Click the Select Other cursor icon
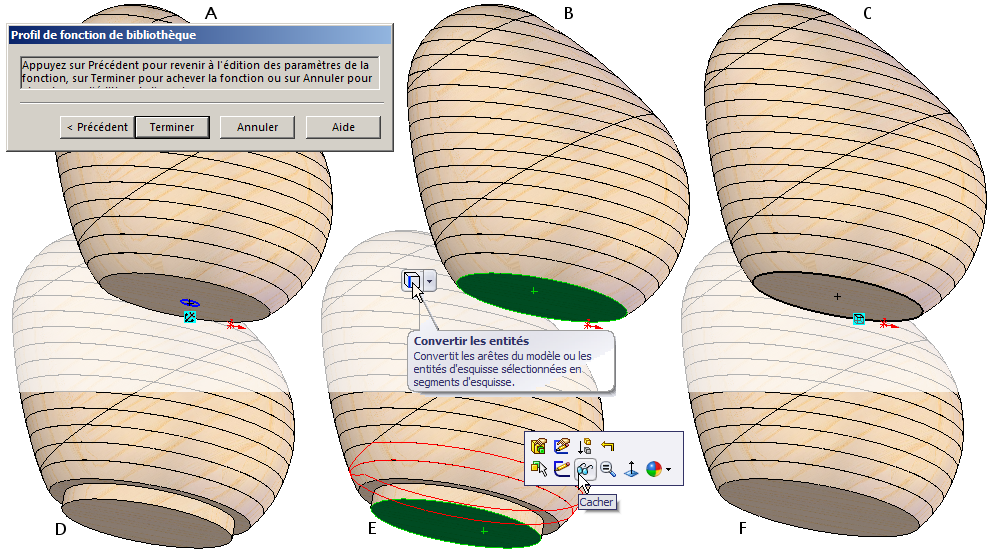This screenshot has width=1000, height=550. pos(539,470)
